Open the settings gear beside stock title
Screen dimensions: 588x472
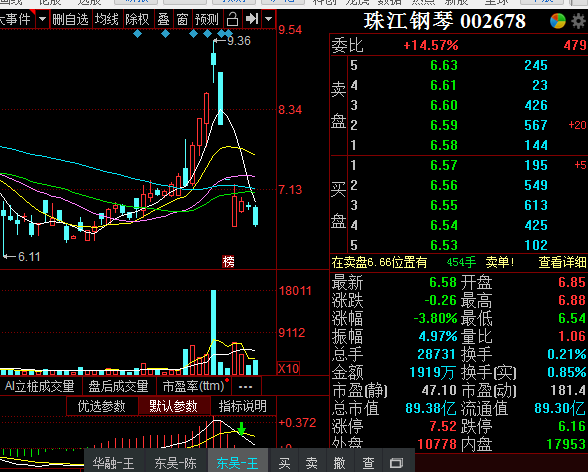(579, 21)
